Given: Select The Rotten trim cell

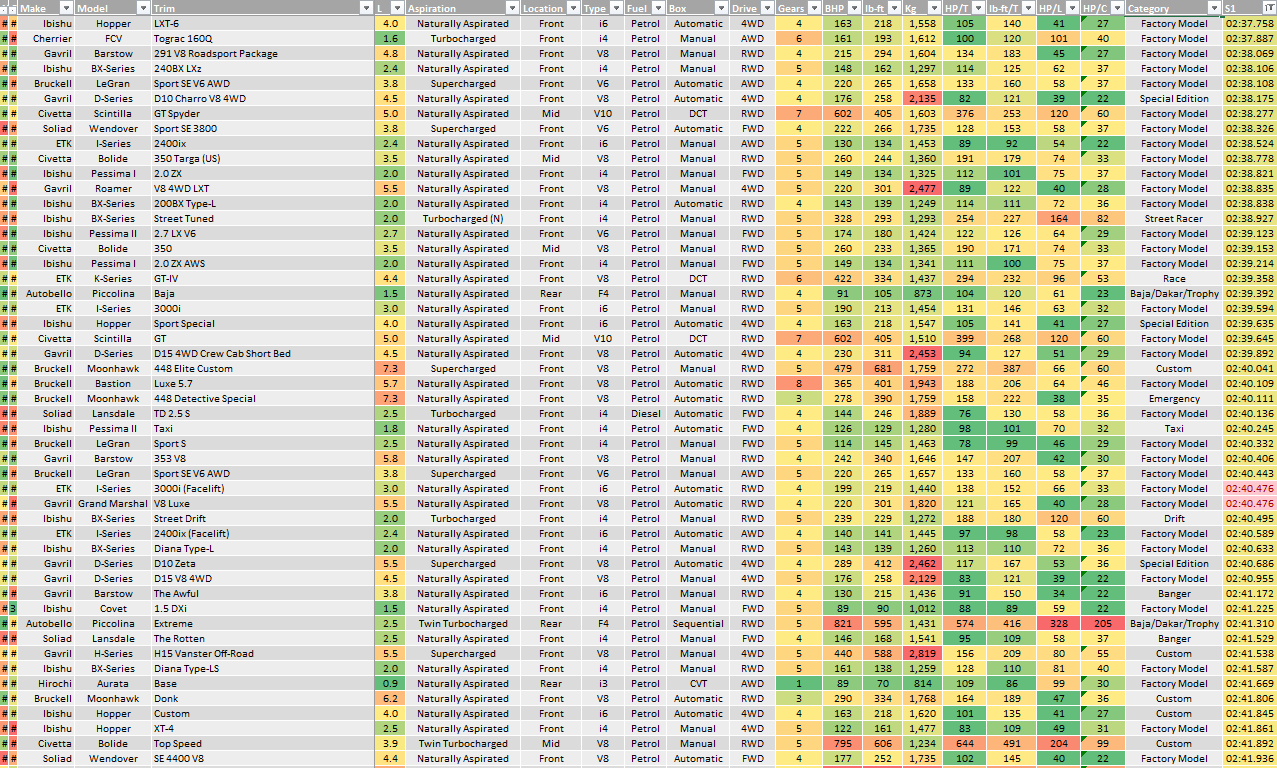Looking at the screenshot, I should pos(263,638).
